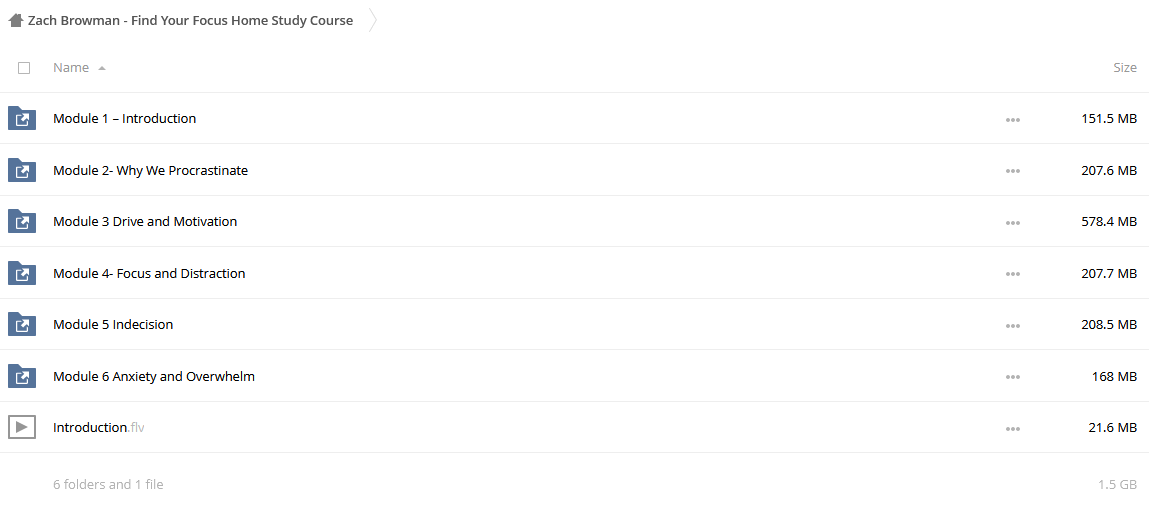Open Module 2- Why We Procrastinate
Image resolution: width=1149 pixels, height=510 pixels.
coord(150,170)
